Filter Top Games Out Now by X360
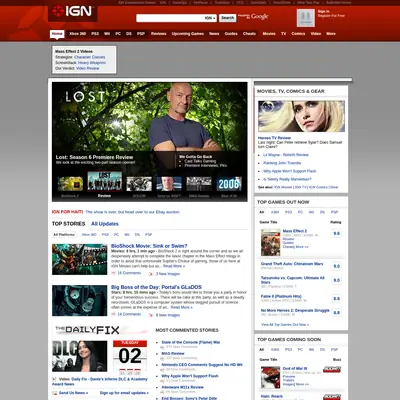 click(x=275, y=212)
